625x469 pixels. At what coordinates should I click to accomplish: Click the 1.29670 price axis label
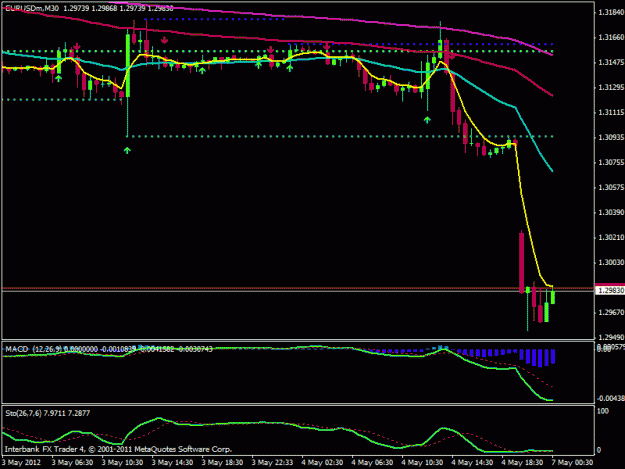(x=611, y=312)
